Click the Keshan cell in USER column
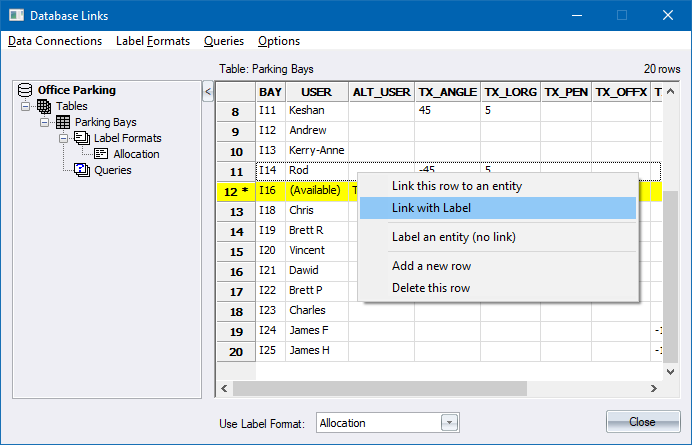 tap(316, 111)
